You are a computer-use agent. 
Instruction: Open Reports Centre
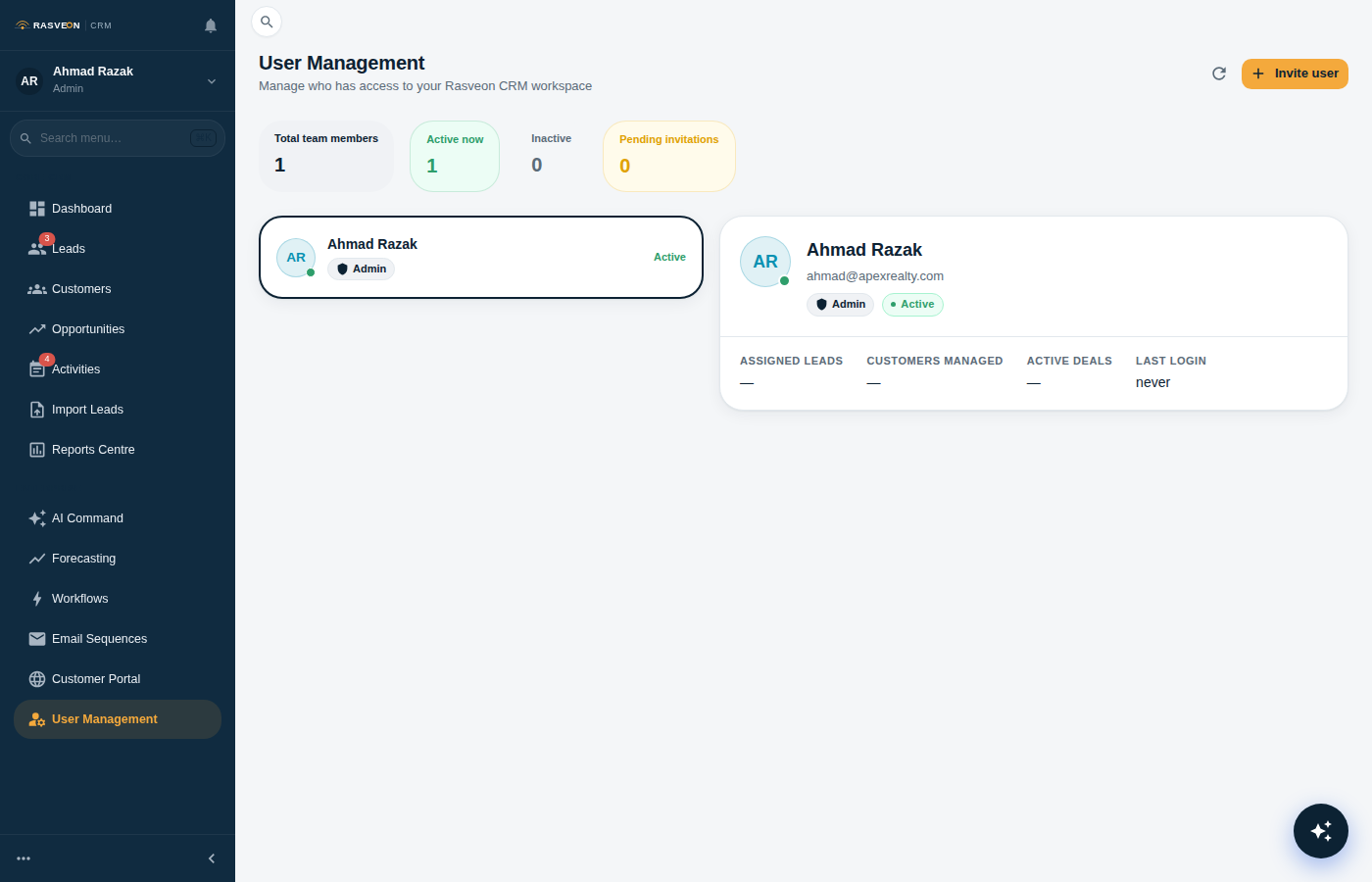point(118,450)
